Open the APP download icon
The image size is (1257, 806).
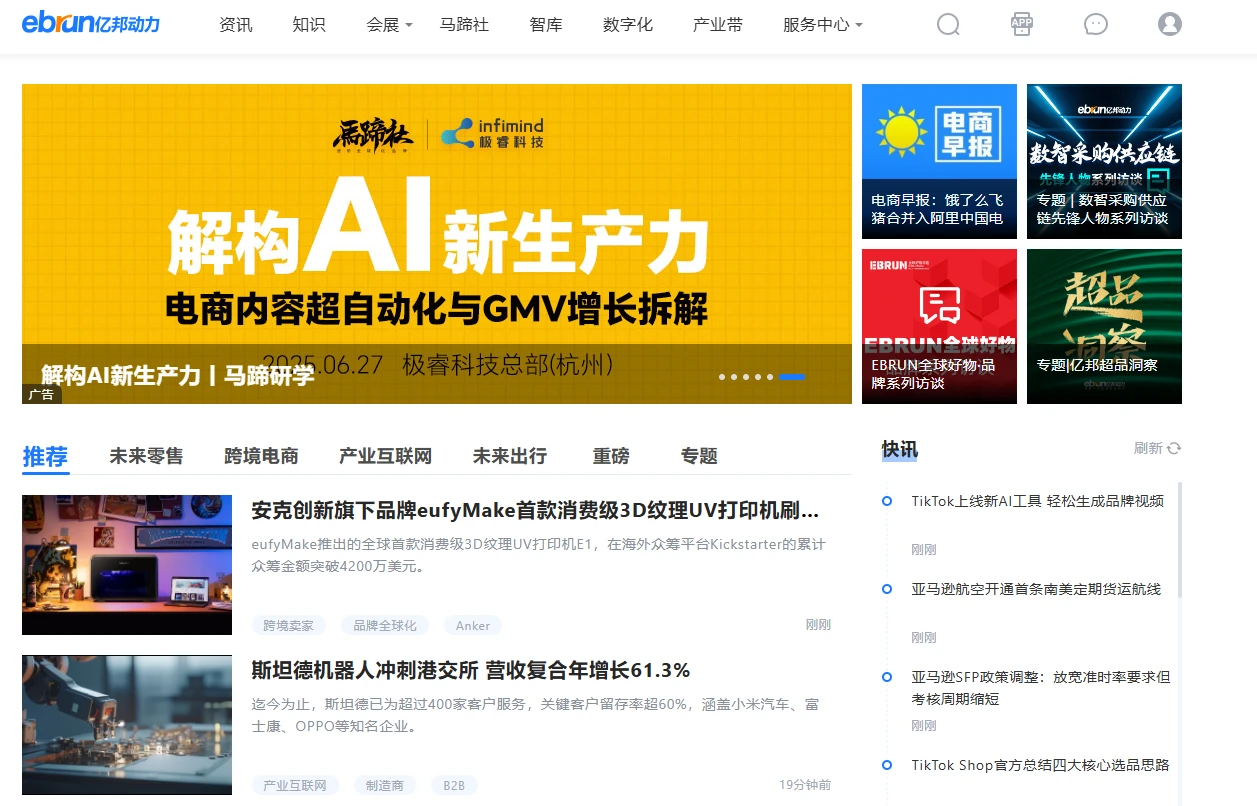click(x=1021, y=24)
